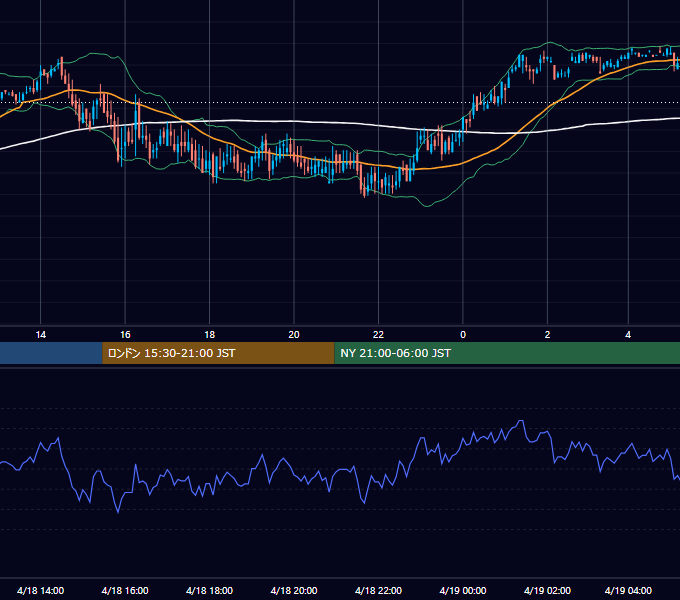
Task: Click the 4 hour label on chart axis
Action: 628,335
